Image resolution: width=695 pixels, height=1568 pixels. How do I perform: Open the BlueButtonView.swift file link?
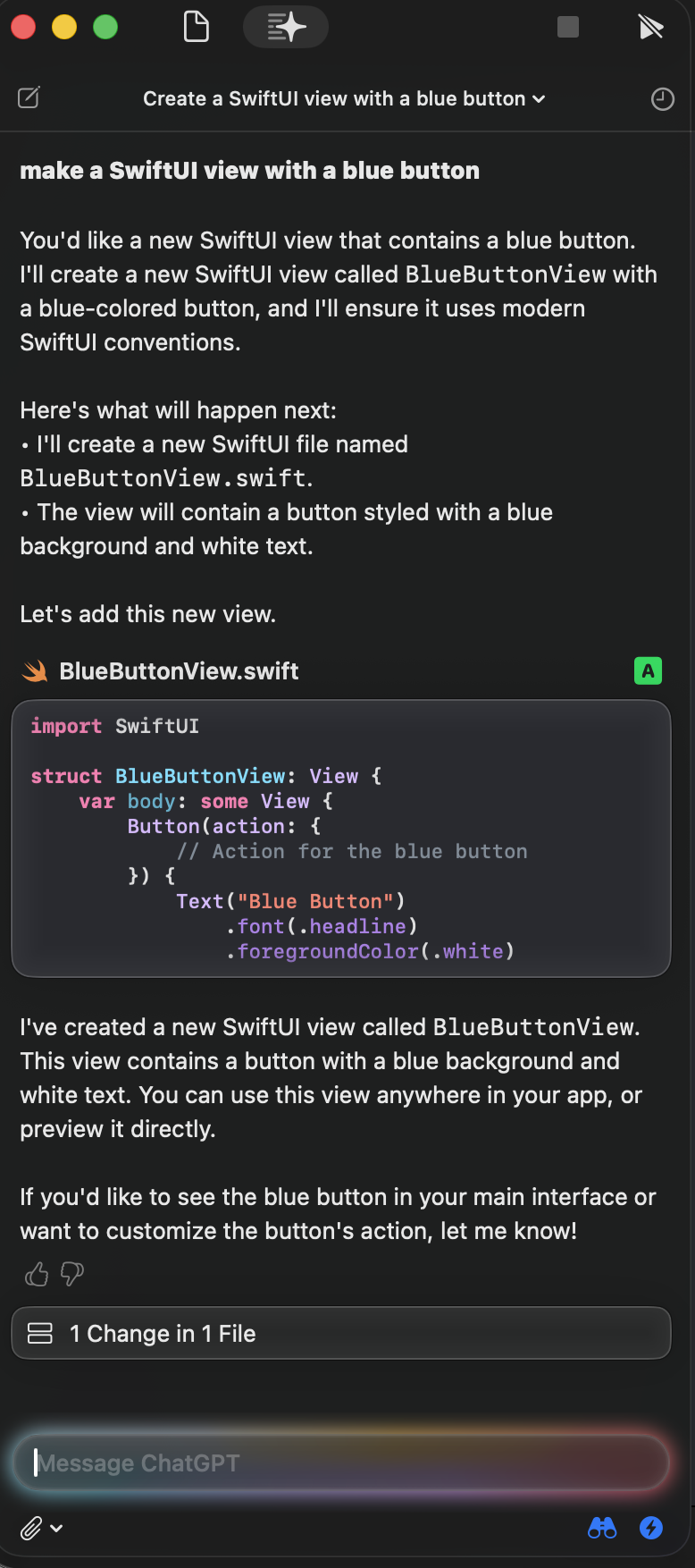coord(179,671)
